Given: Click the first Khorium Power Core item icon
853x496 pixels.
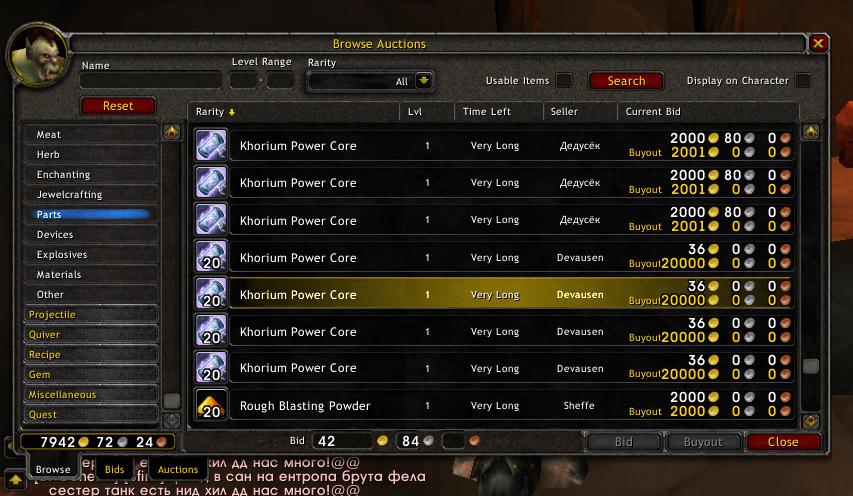Looking at the screenshot, I should pyautogui.click(x=211, y=145).
